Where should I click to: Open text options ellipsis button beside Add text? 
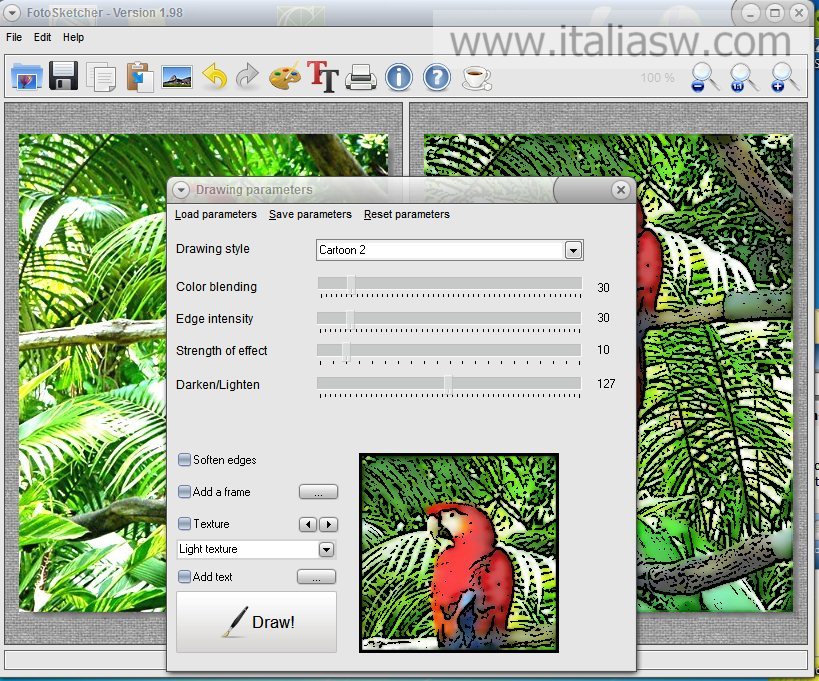[x=317, y=577]
